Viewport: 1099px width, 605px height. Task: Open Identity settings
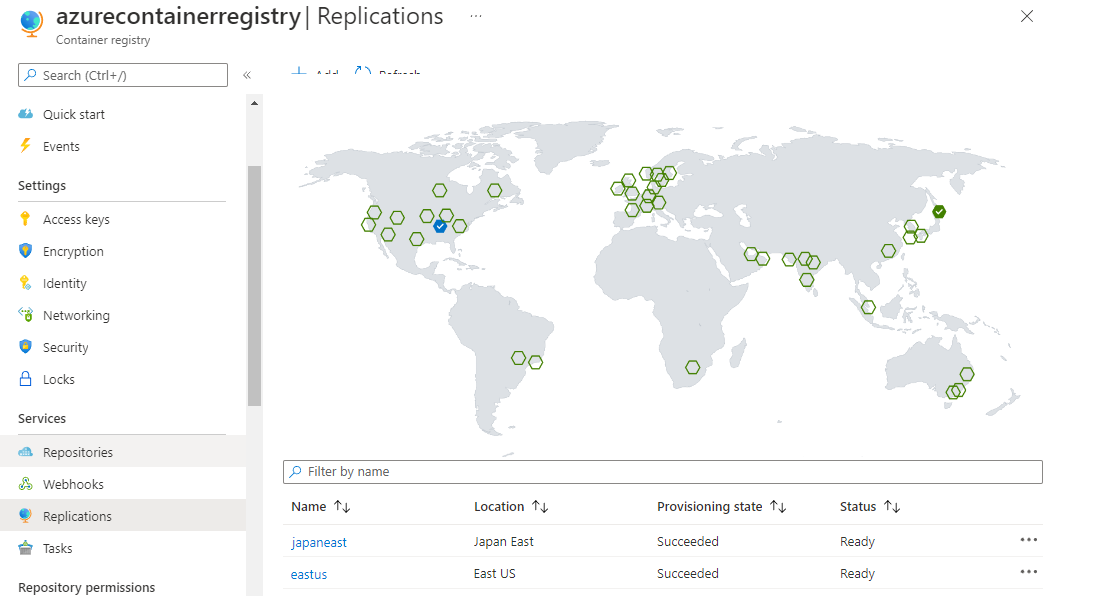pyautogui.click(x=64, y=284)
